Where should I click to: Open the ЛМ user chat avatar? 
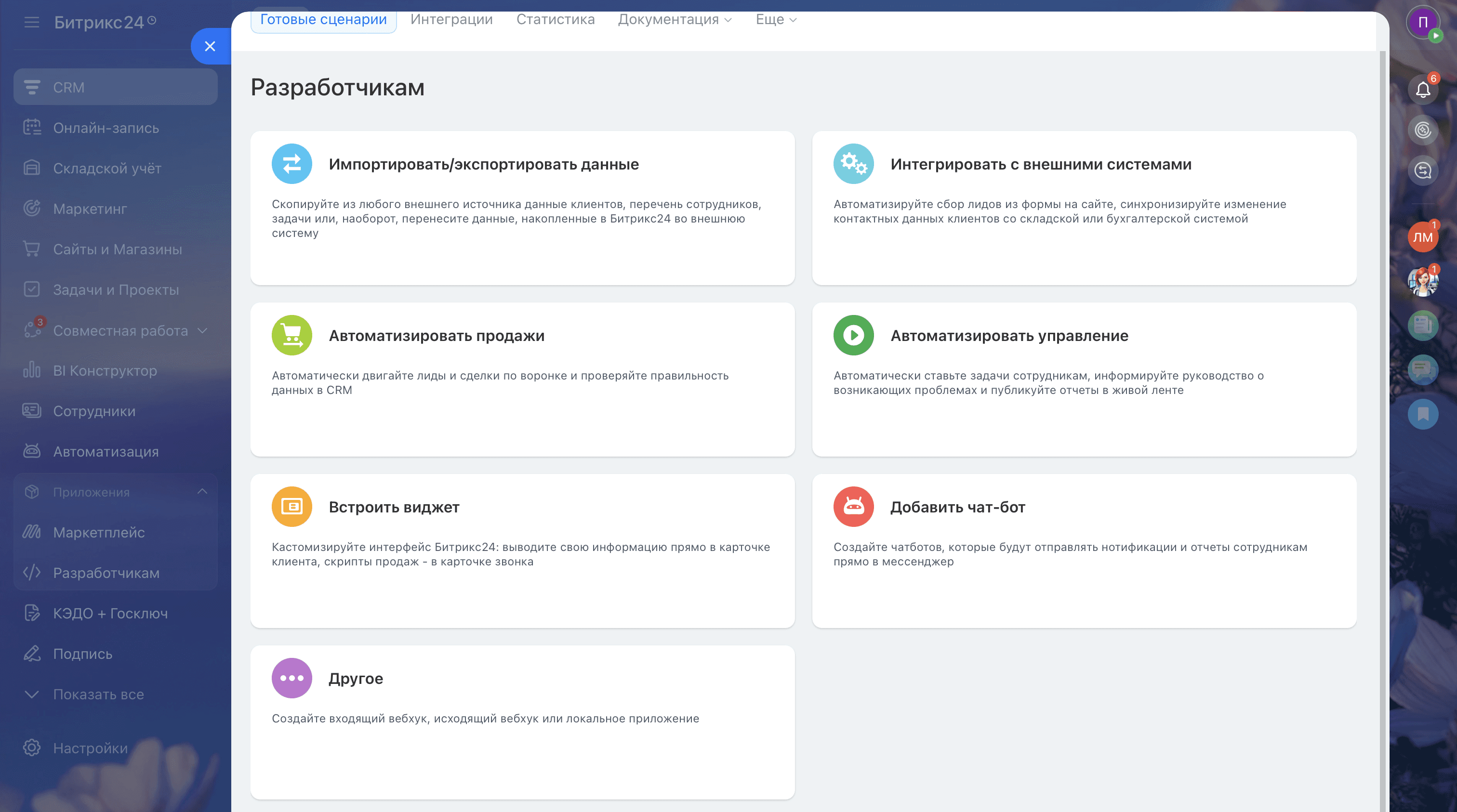(1423, 236)
